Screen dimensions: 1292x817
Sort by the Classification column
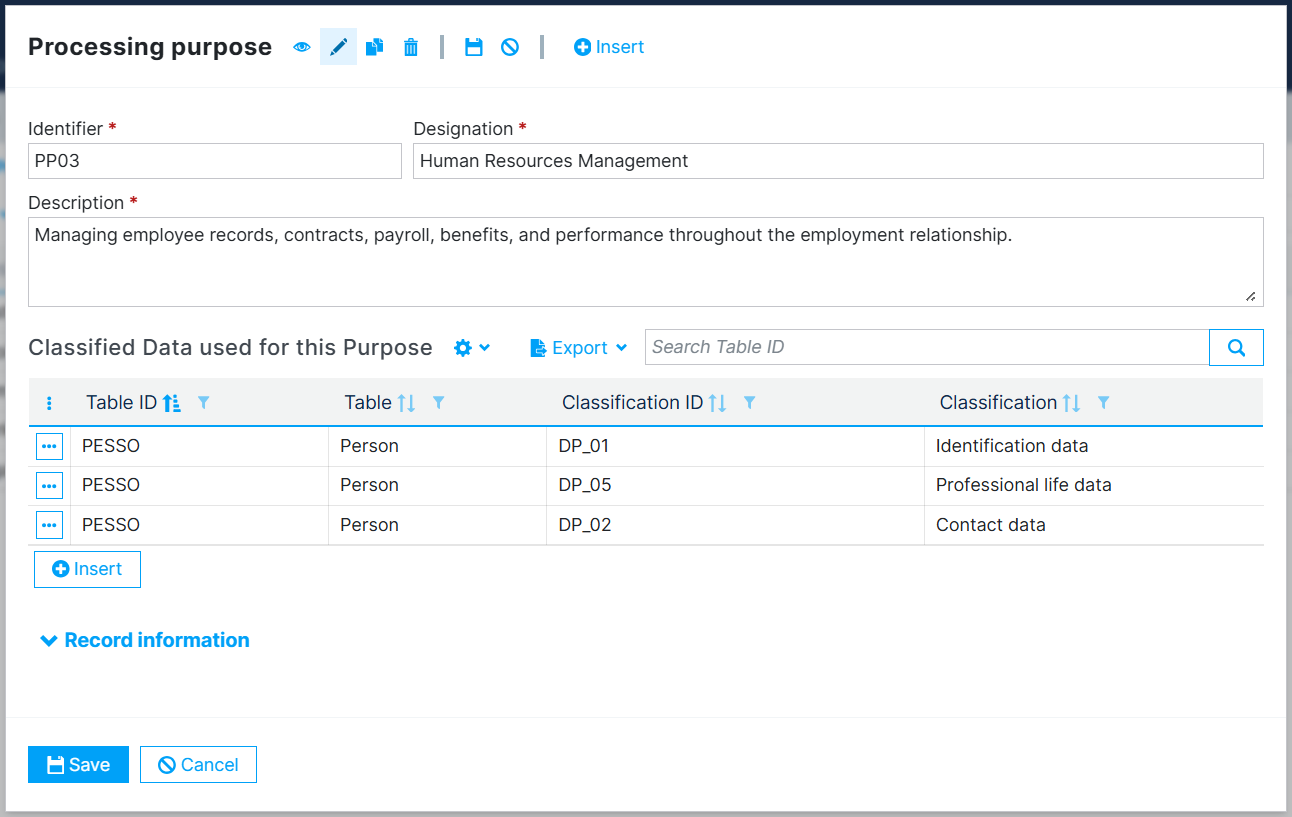click(x=1071, y=403)
